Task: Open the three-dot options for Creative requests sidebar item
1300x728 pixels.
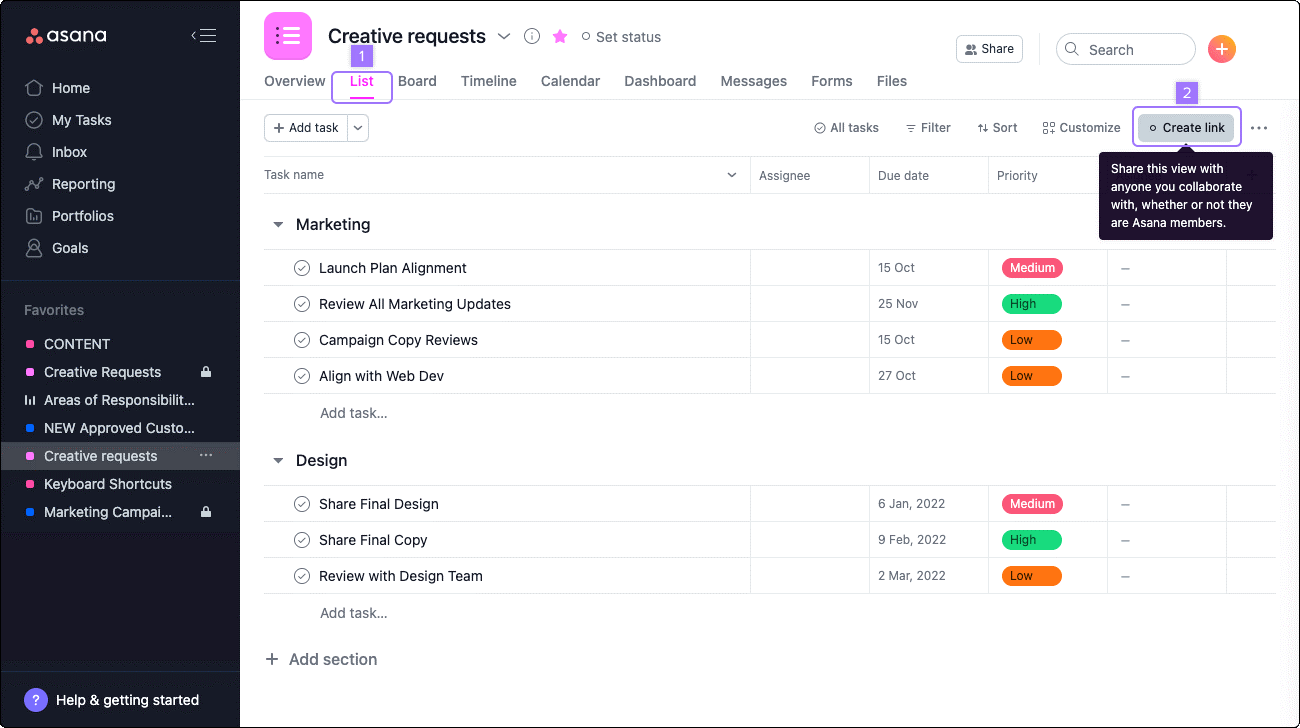Action: pos(206,456)
